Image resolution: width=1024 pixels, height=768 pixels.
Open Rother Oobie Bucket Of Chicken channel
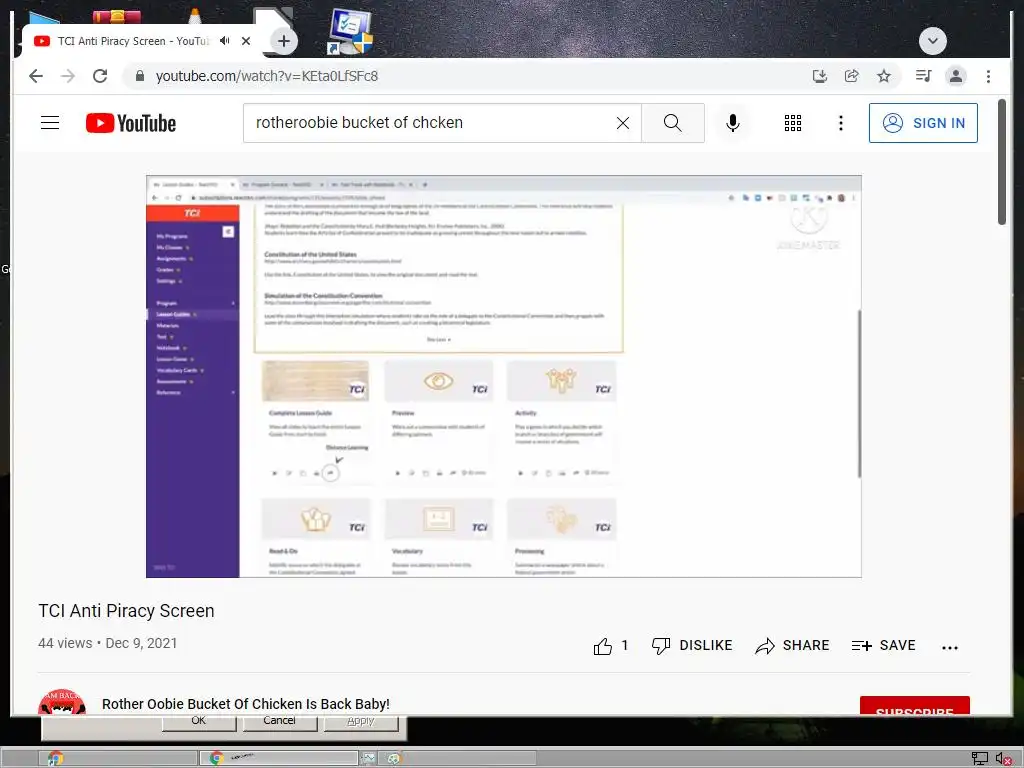246,704
